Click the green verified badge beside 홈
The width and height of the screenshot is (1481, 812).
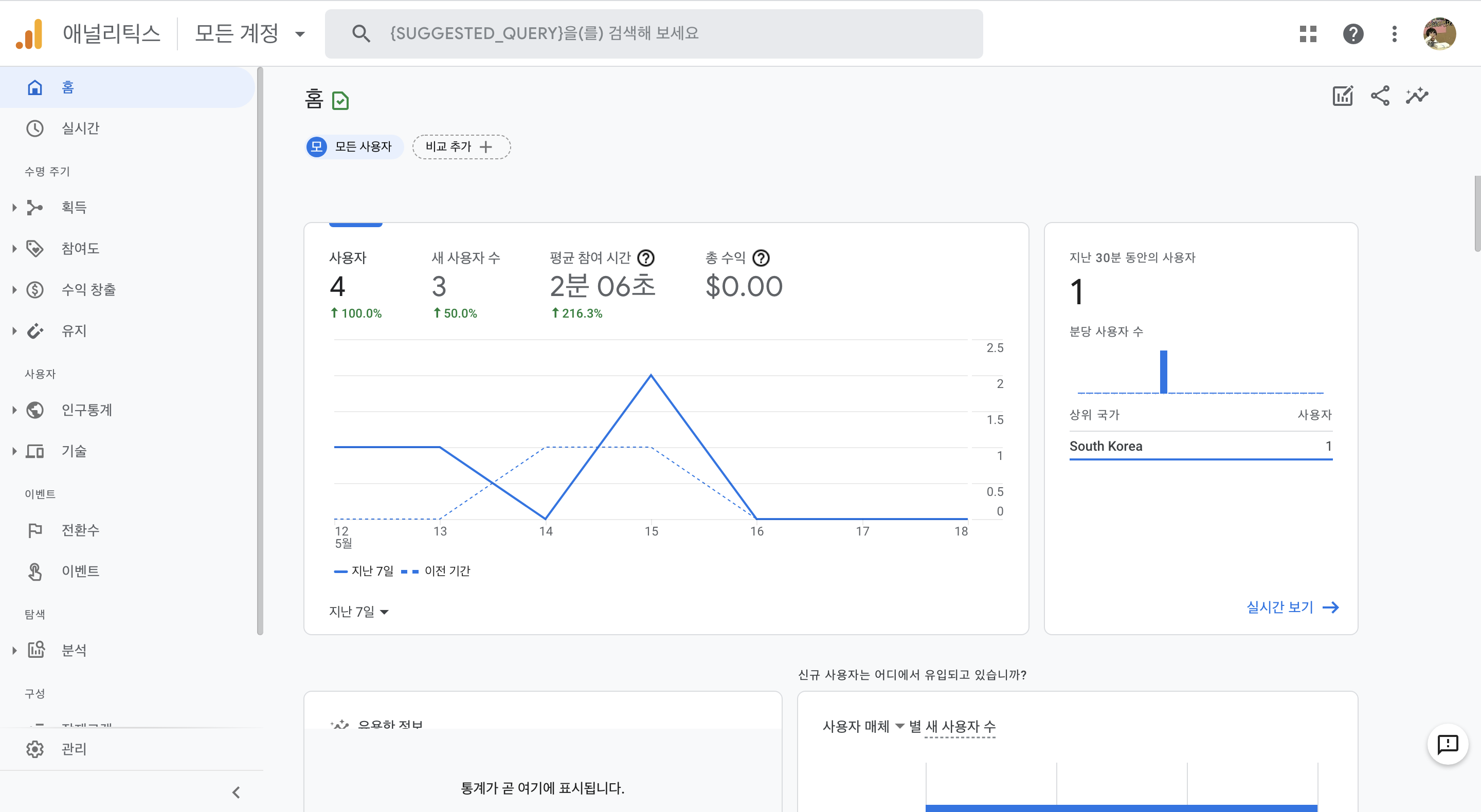coord(340,101)
